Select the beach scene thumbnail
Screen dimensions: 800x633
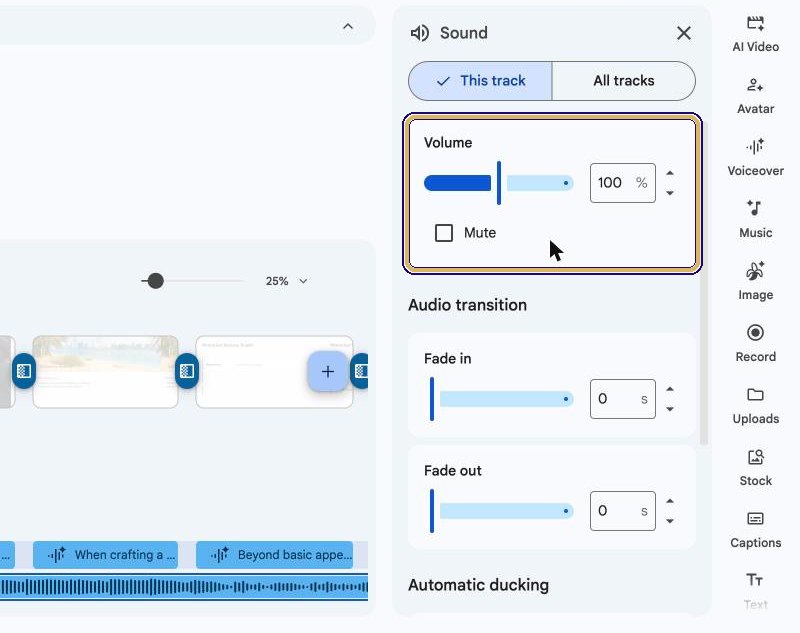click(105, 371)
